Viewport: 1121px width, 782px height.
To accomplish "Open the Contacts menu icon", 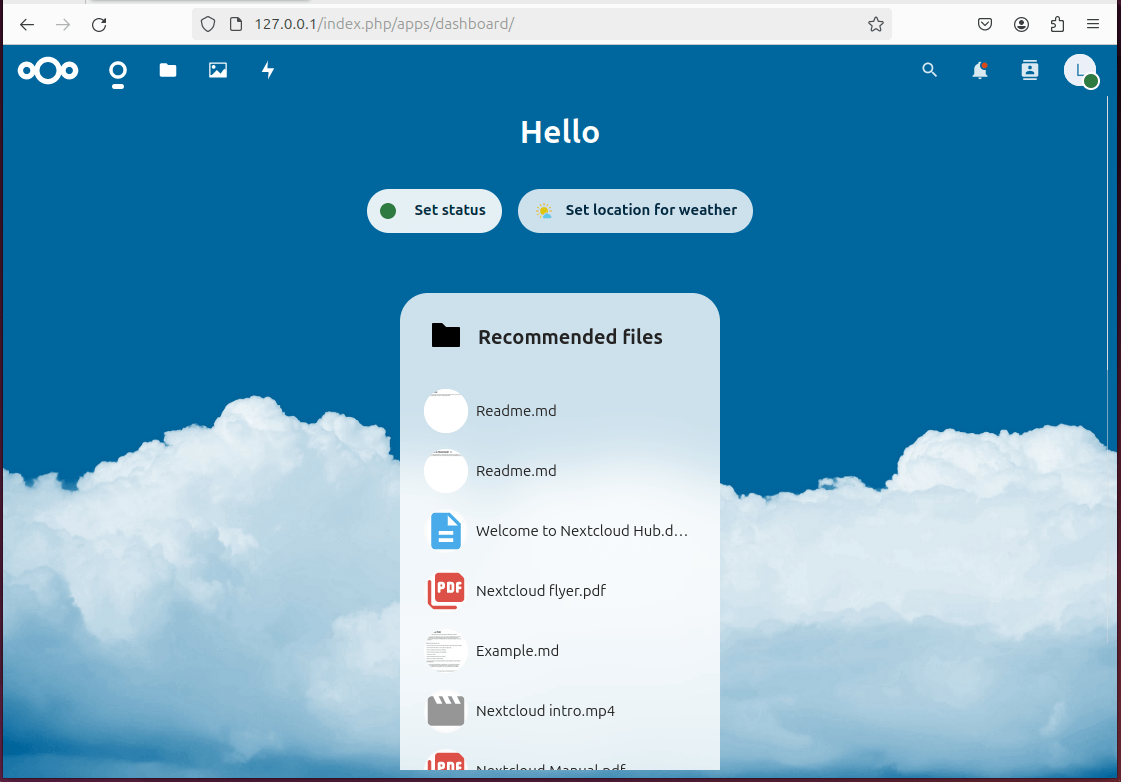I will pos(1029,70).
